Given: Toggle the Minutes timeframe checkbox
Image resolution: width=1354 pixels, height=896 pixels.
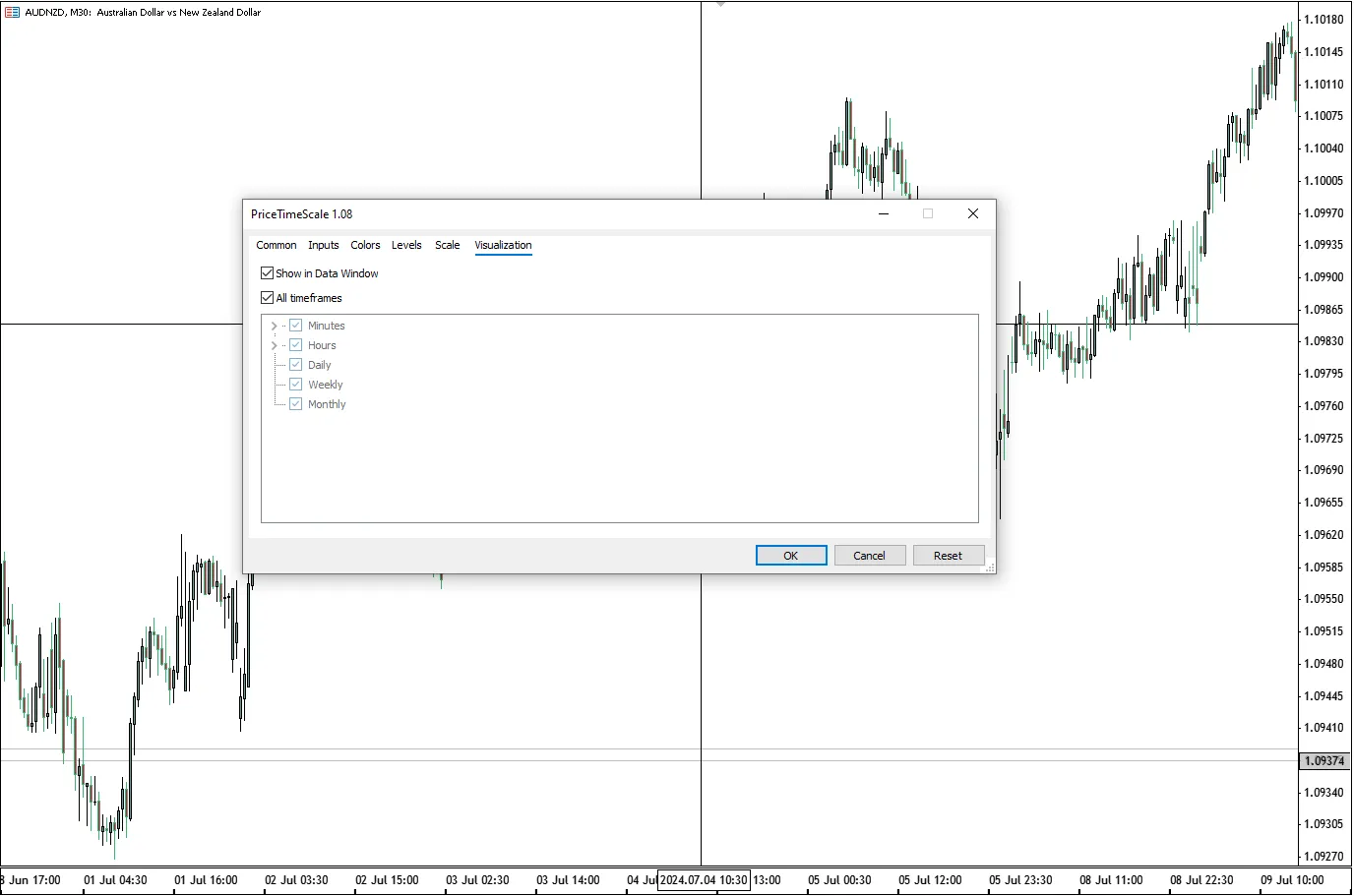Looking at the screenshot, I should coord(295,326).
